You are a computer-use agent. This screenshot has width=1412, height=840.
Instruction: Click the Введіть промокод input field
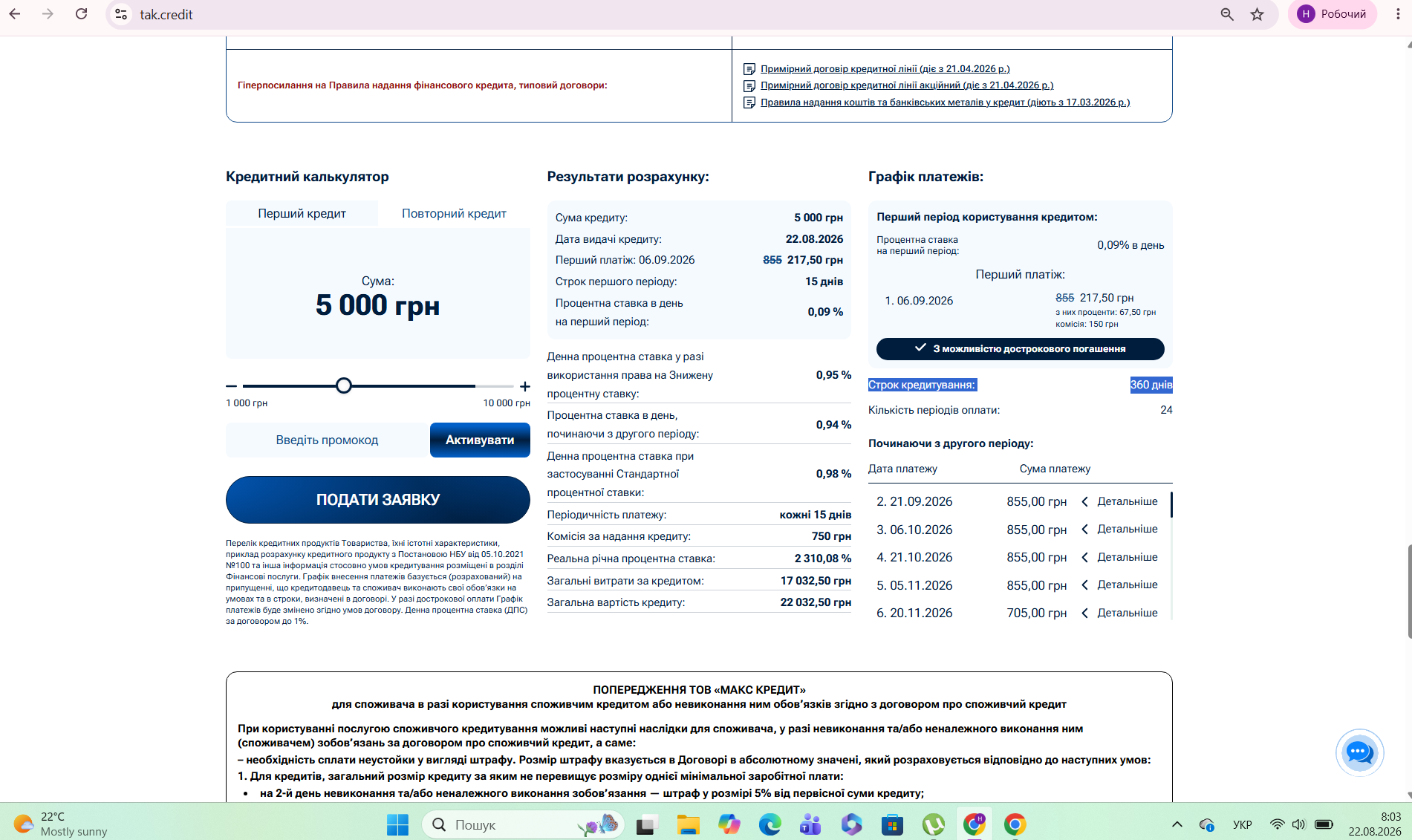327,440
